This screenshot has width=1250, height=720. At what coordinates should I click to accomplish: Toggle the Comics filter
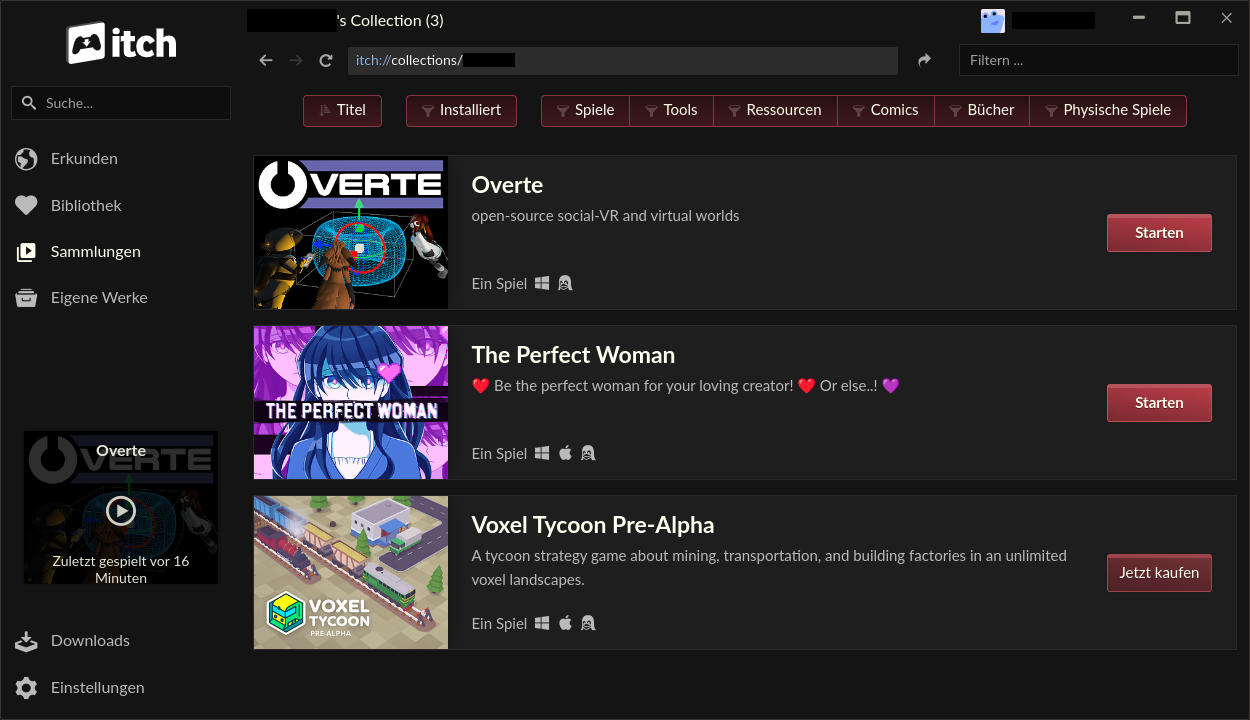coord(885,110)
